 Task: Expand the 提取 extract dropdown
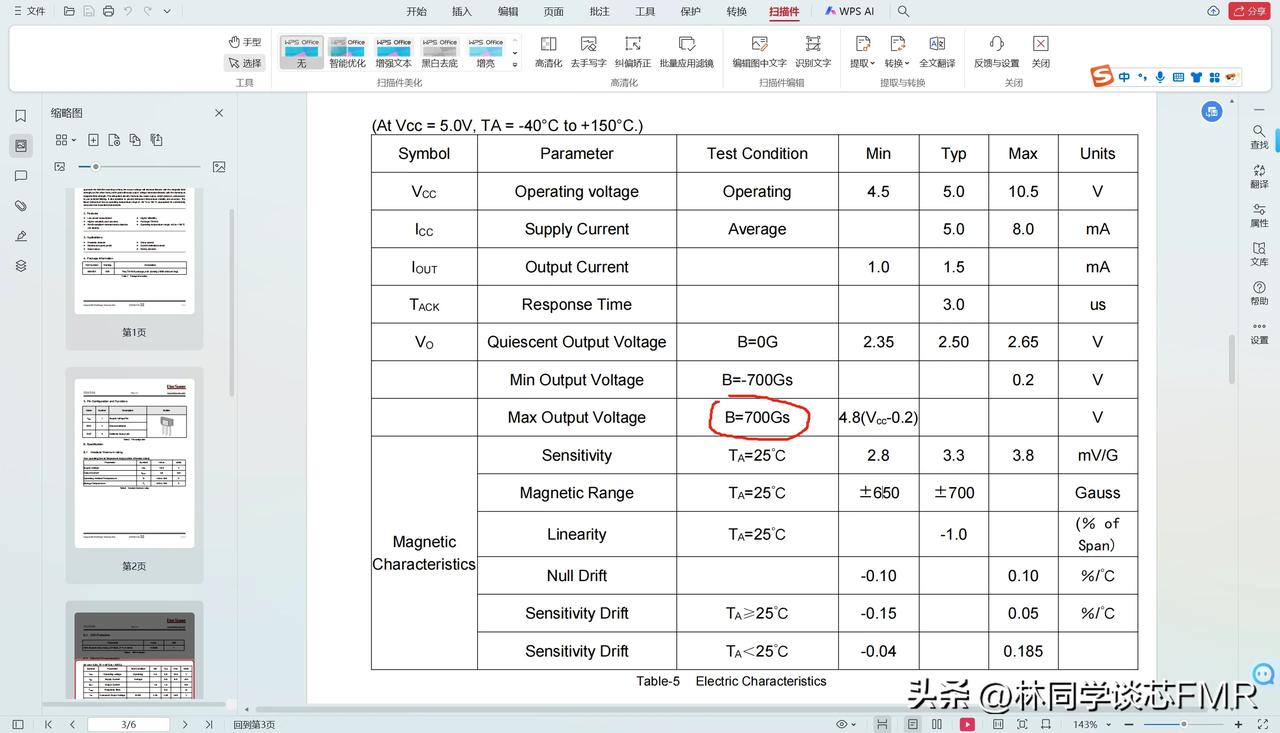[862, 51]
